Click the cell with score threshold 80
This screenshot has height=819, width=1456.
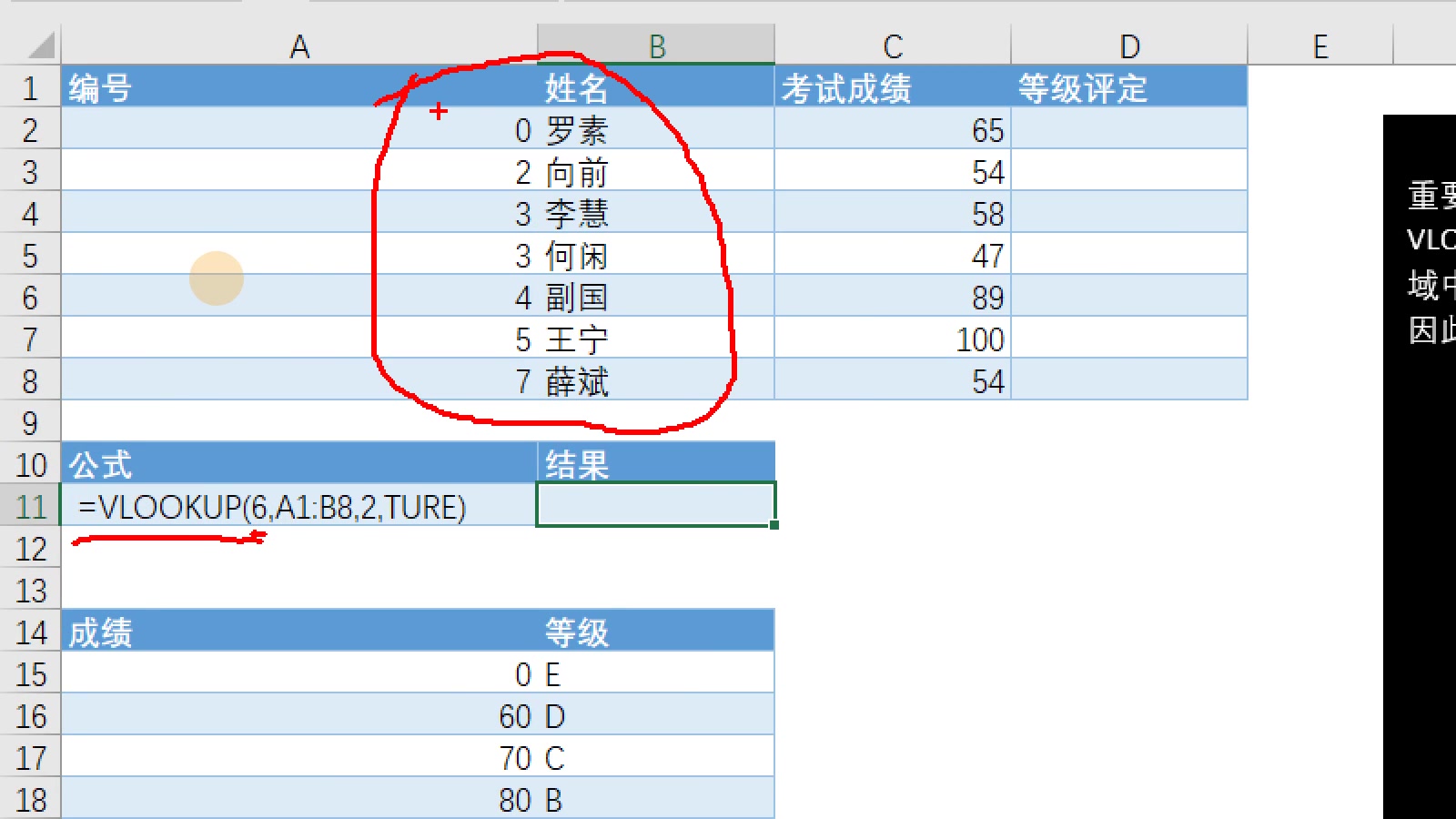click(x=299, y=798)
